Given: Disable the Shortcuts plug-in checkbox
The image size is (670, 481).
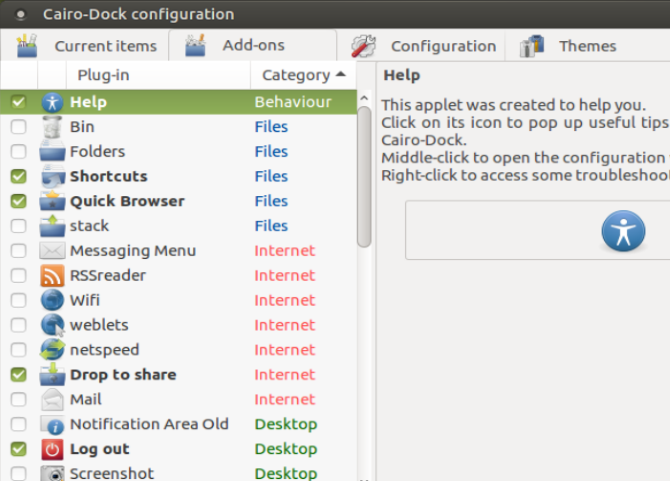Looking at the screenshot, I should coord(19,176).
